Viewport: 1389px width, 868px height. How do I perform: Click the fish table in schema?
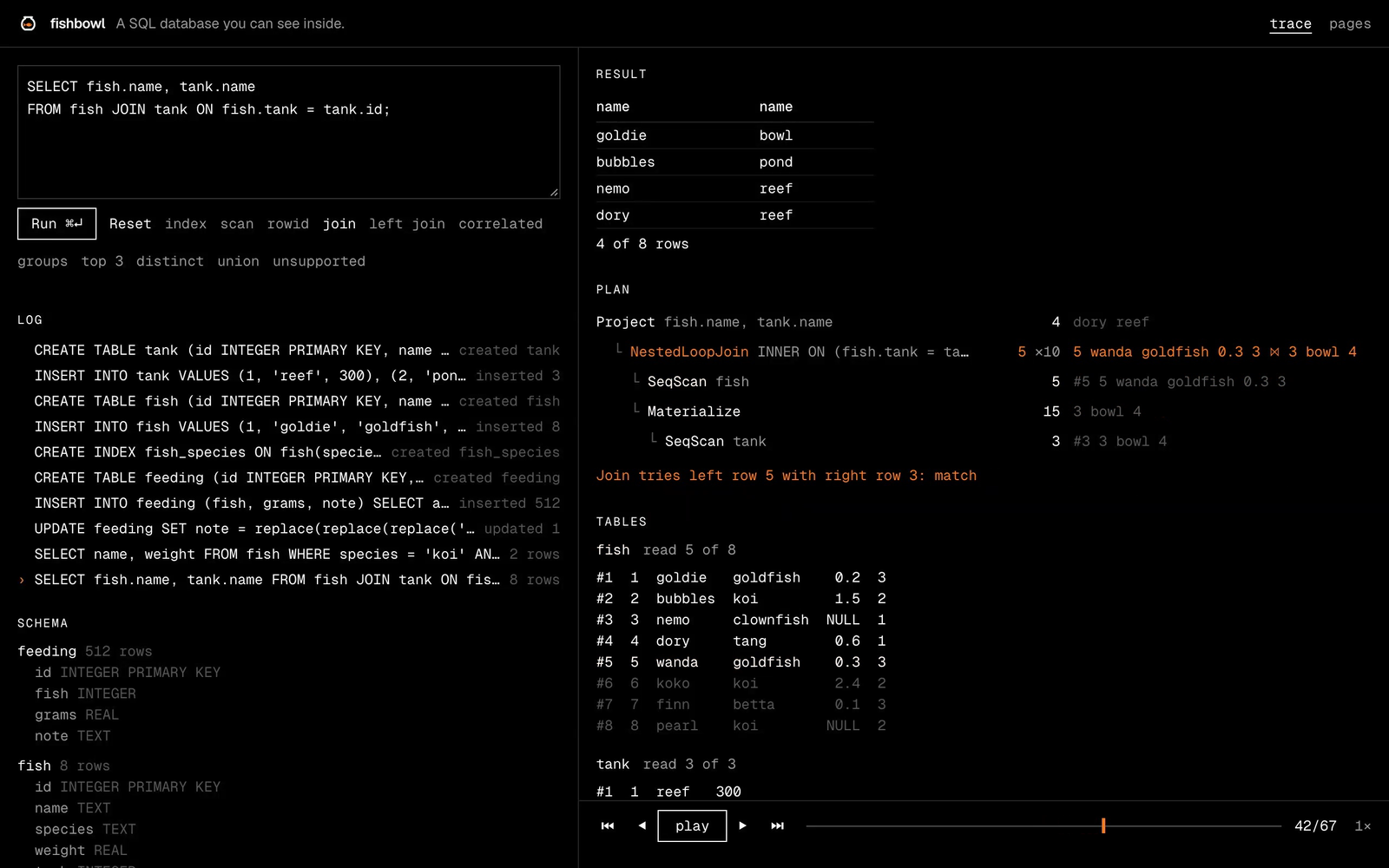pyautogui.click(x=35, y=766)
